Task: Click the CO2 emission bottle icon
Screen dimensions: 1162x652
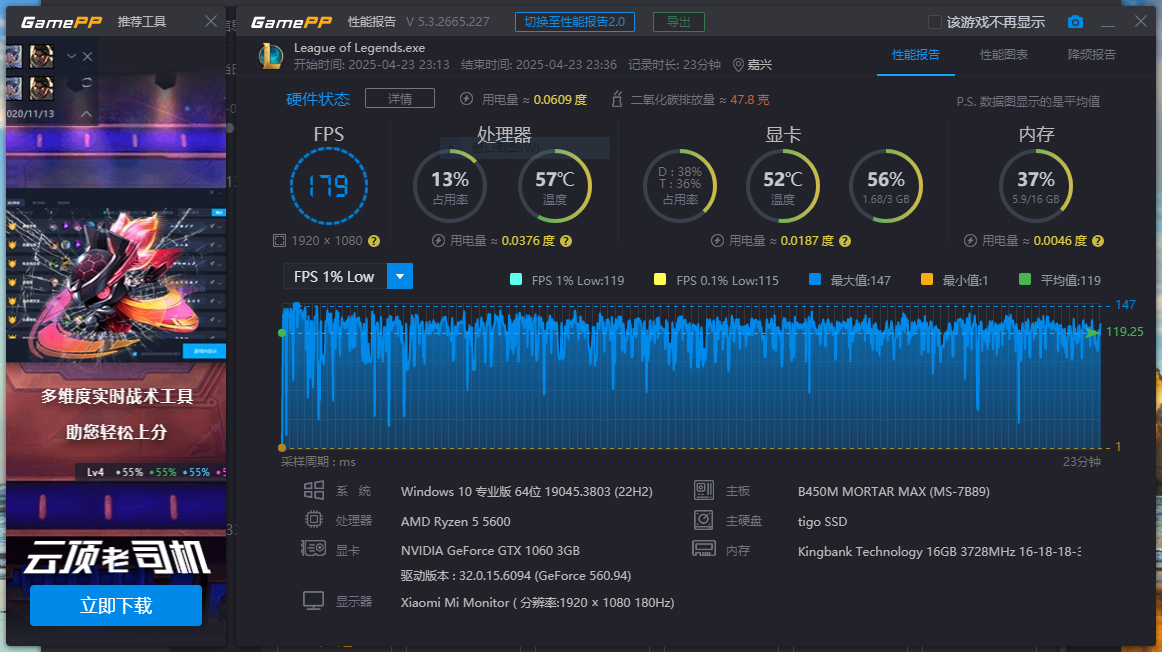Action: coord(617,99)
